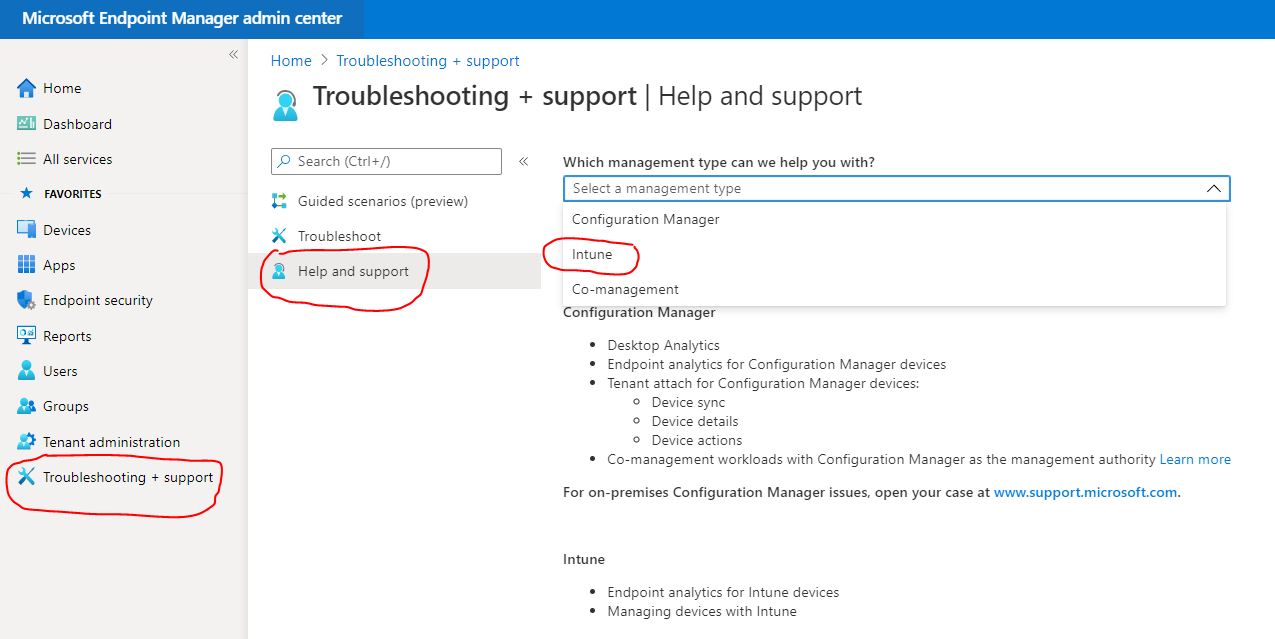Collapse the Troubleshooting blade menu
The height and width of the screenshot is (639, 1275).
click(523, 161)
